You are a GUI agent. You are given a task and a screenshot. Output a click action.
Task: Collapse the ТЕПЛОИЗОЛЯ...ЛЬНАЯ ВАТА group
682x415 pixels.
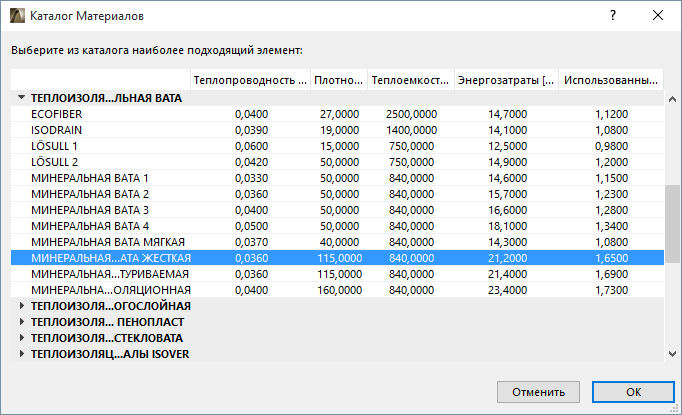click(x=21, y=99)
